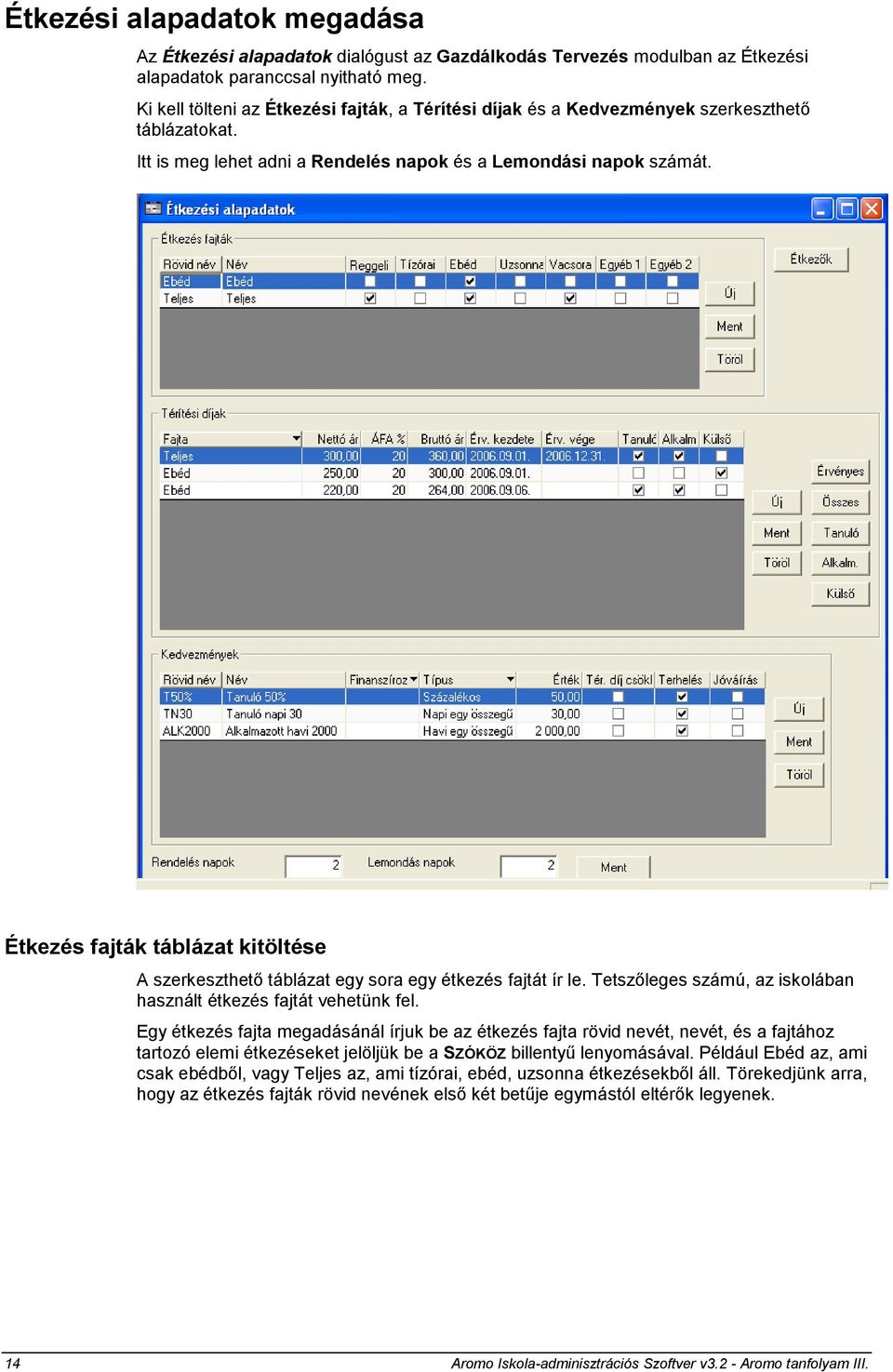Click the Érv. vége column header
The image size is (893, 1372).
(x=580, y=438)
